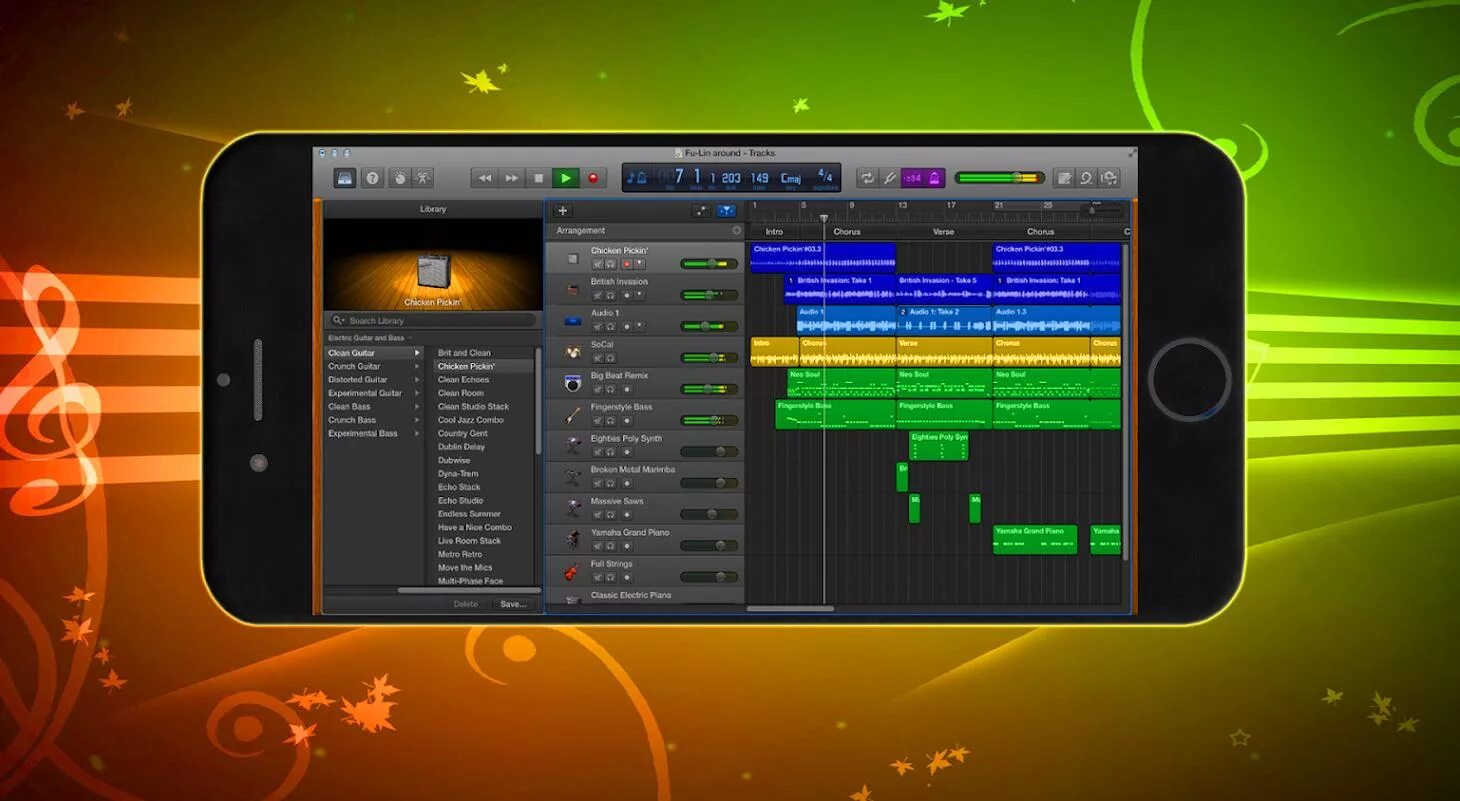Add new track with plus button
The image size is (1460, 801).
(x=562, y=211)
